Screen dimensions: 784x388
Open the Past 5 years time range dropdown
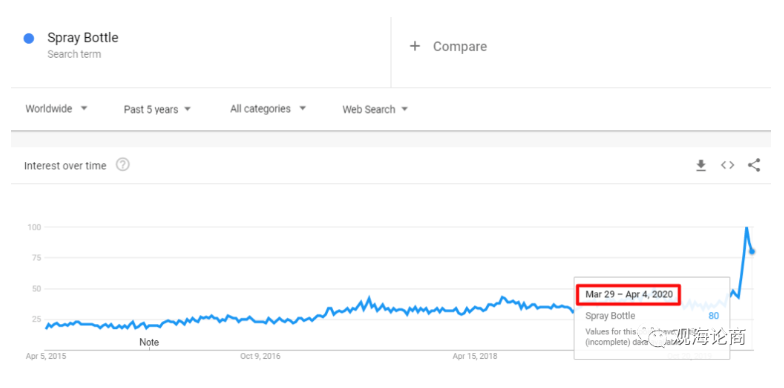157,110
